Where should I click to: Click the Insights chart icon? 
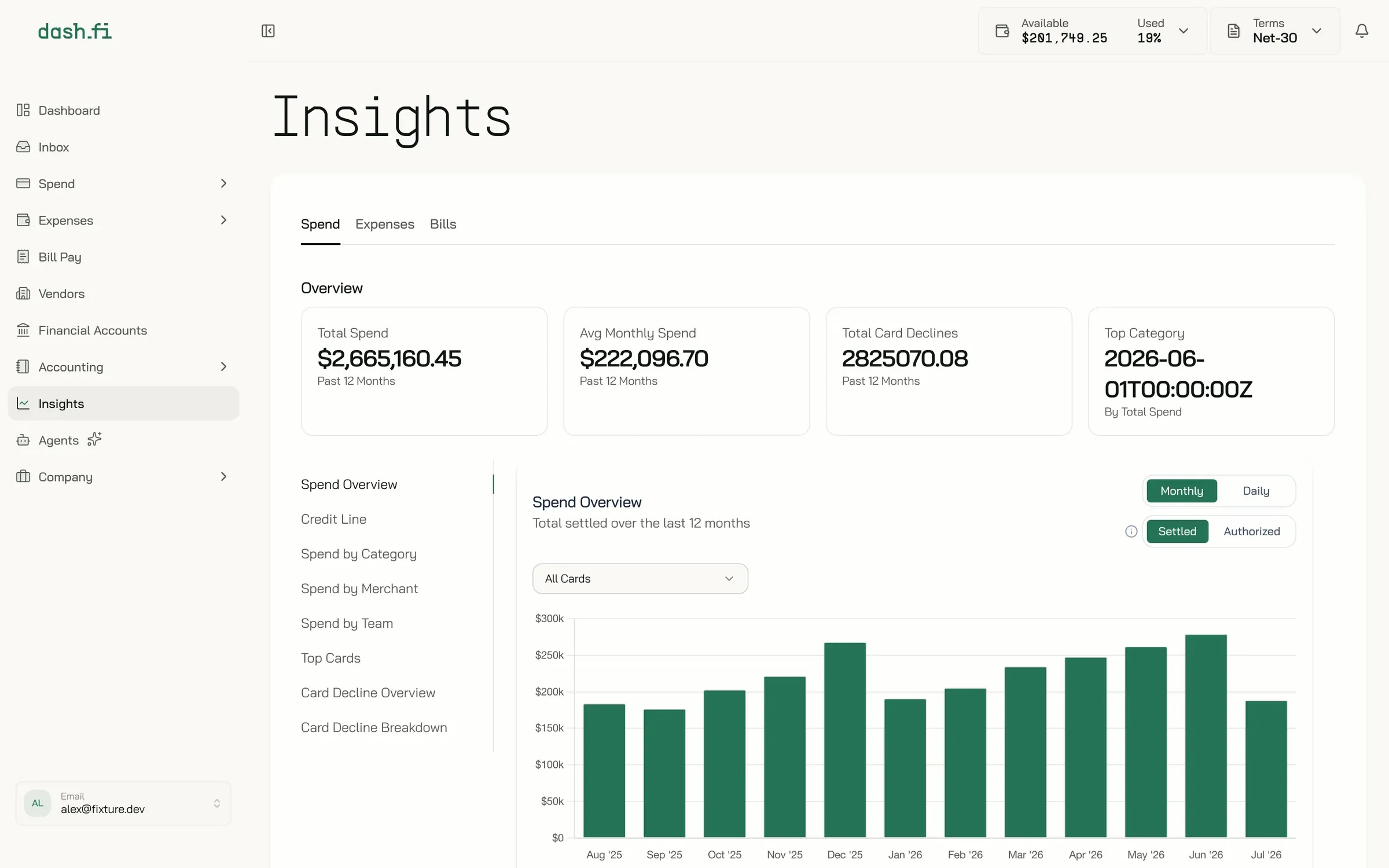coord(23,403)
